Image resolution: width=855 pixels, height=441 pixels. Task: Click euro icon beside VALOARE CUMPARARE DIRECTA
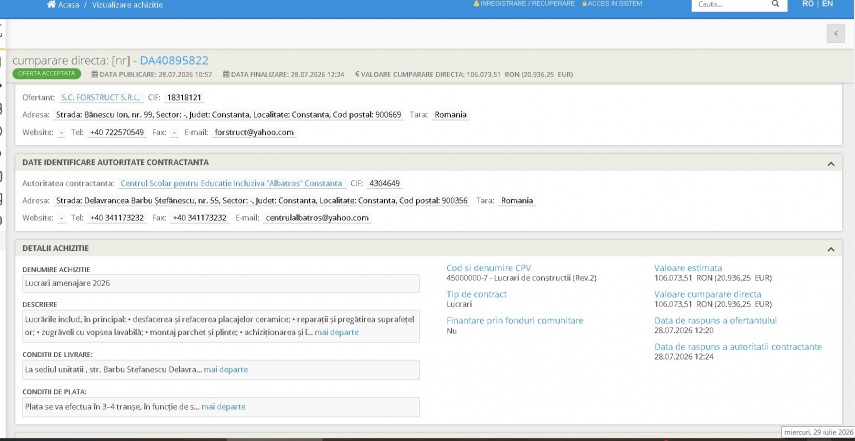[357, 74]
